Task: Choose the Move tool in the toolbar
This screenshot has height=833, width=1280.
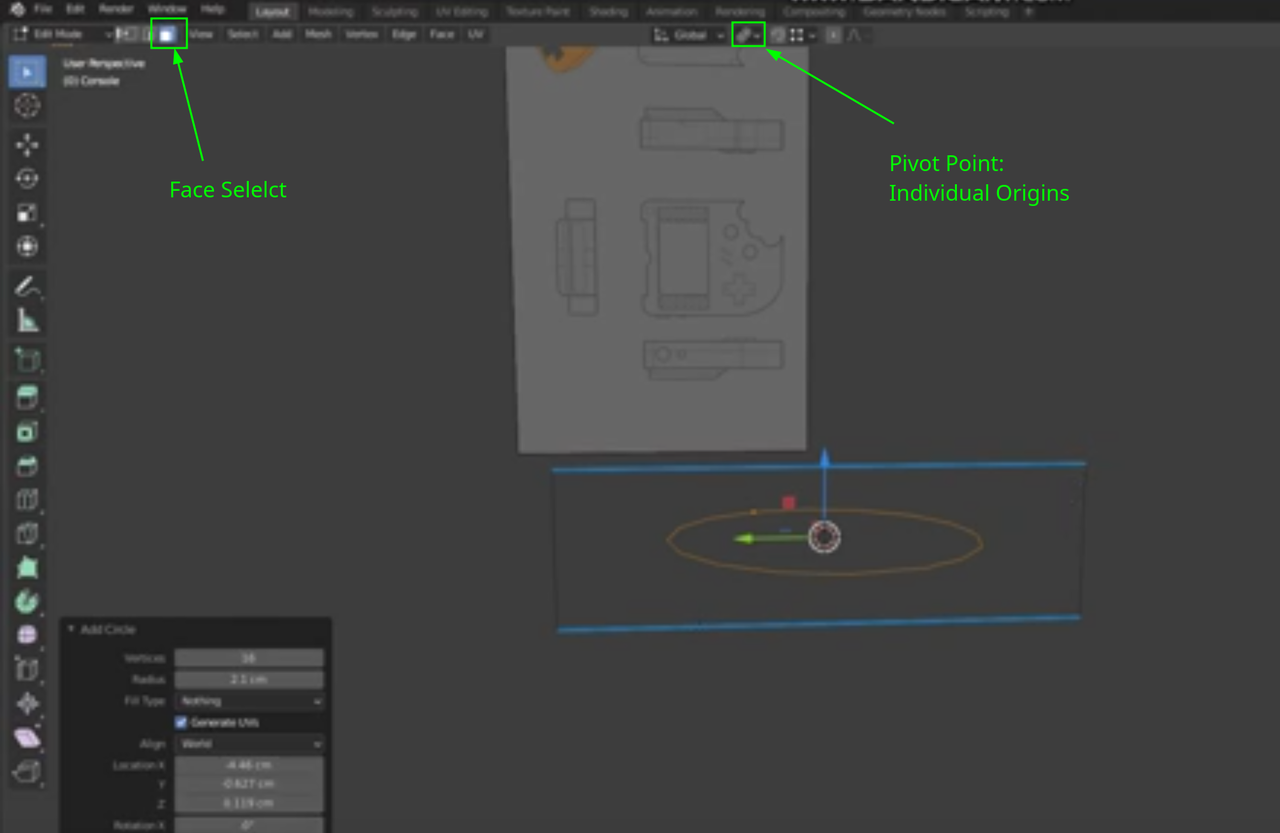Action: (27, 145)
